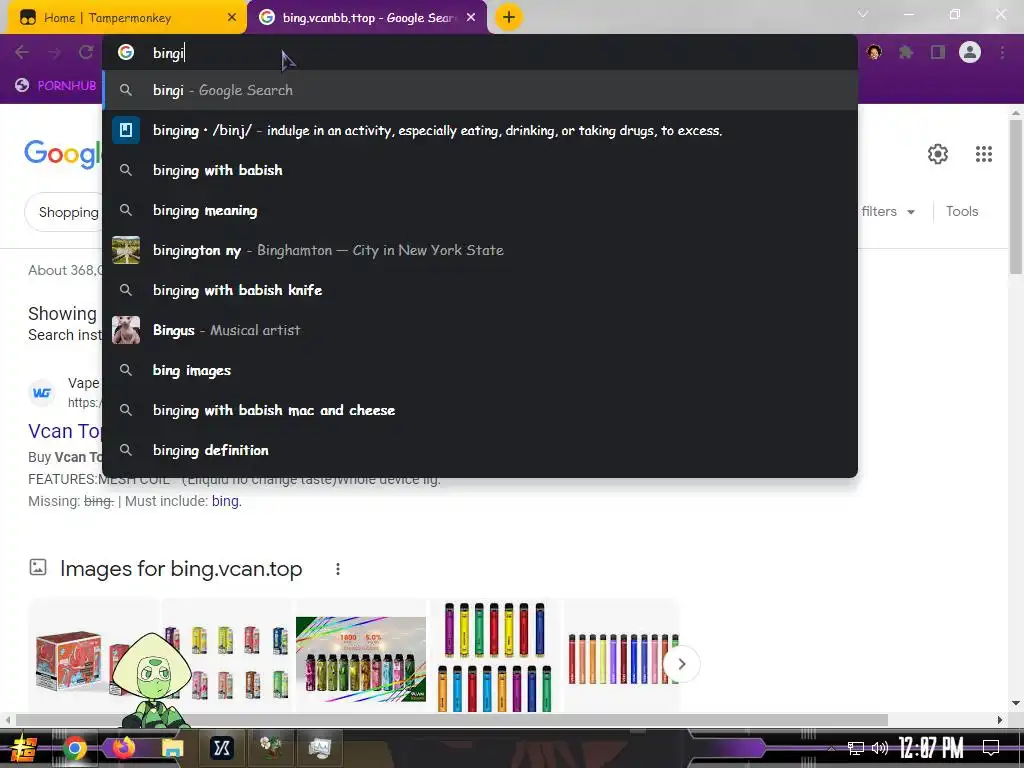
Task: Click the Peridot desktop mascot
Action: point(152,679)
